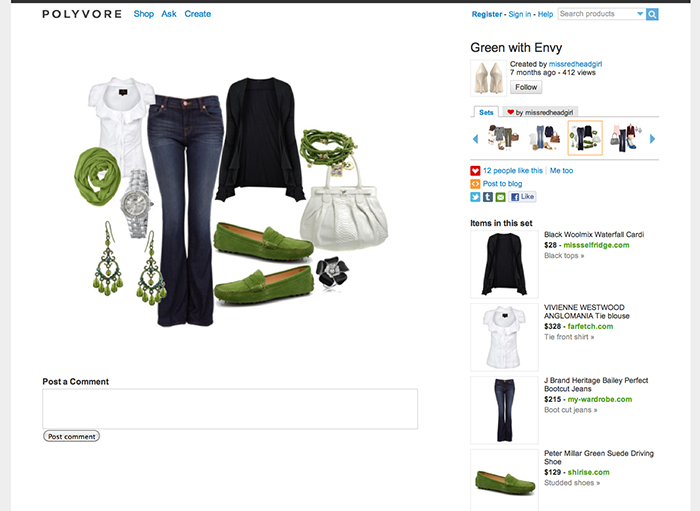Open the search category dropdown arrow
Viewport: 700px width, 511px height.
pyautogui.click(x=640, y=14)
